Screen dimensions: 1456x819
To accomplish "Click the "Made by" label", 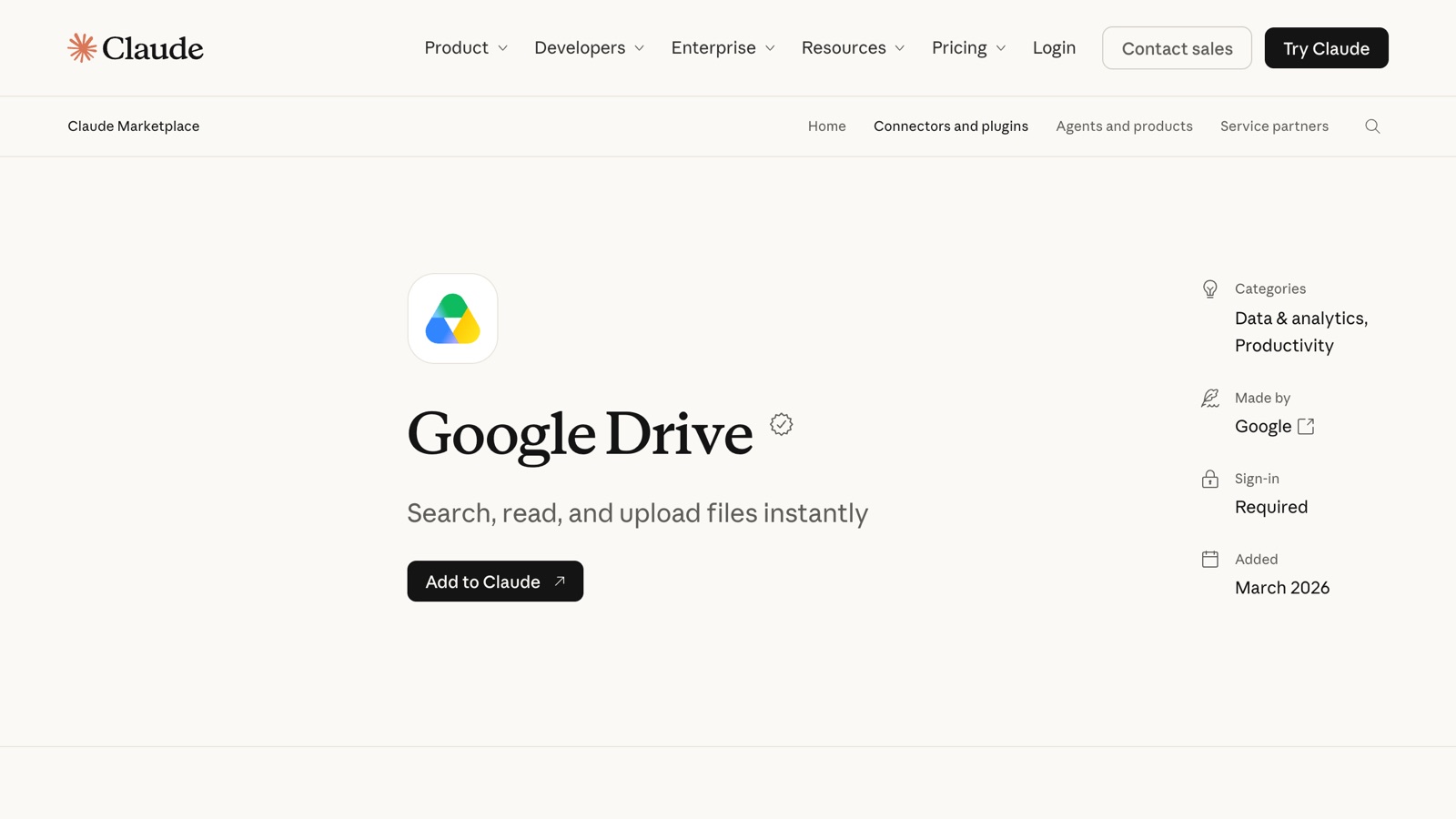I will (1262, 398).
